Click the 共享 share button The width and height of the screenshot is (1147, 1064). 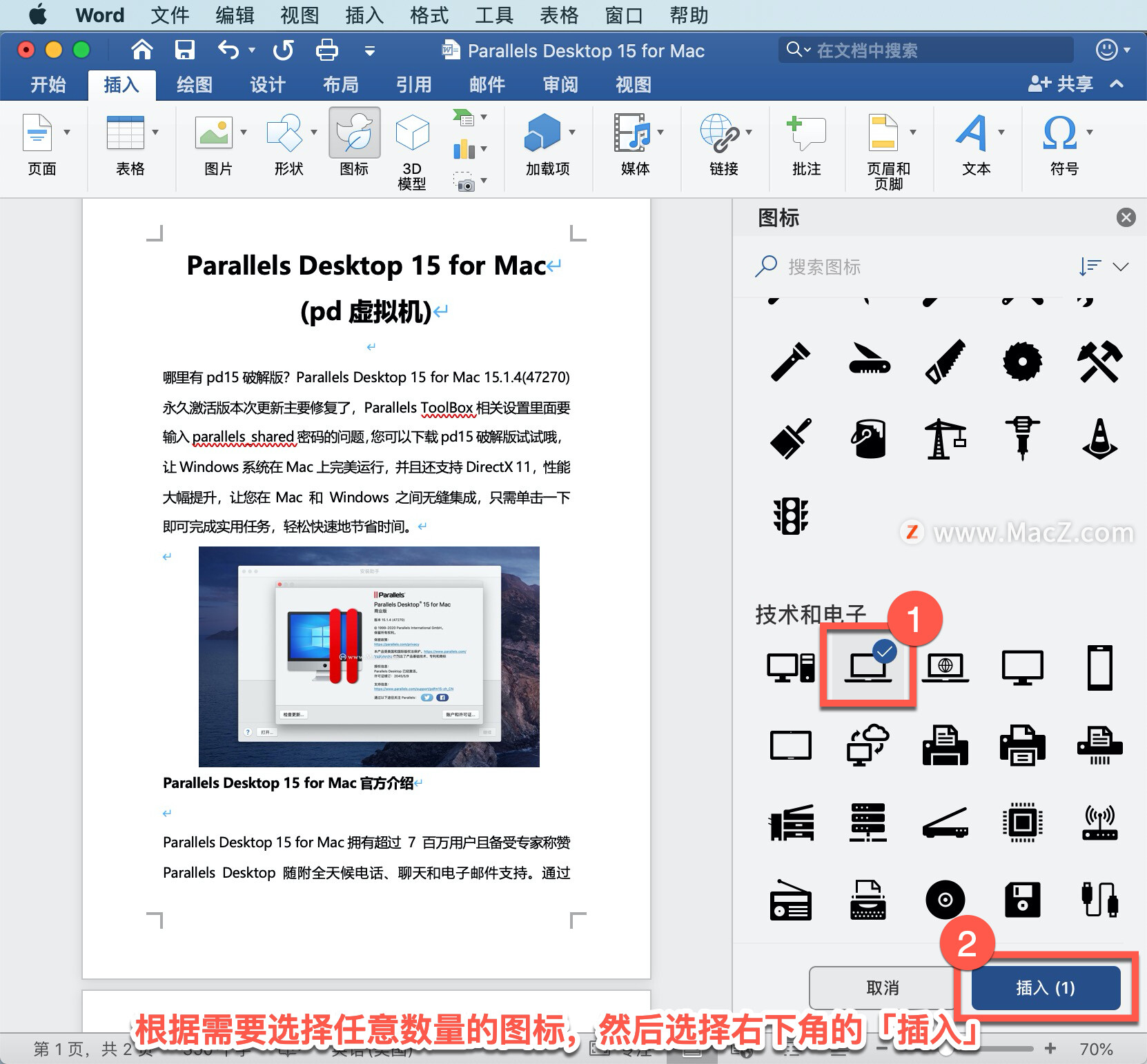tap(1061, 84)
